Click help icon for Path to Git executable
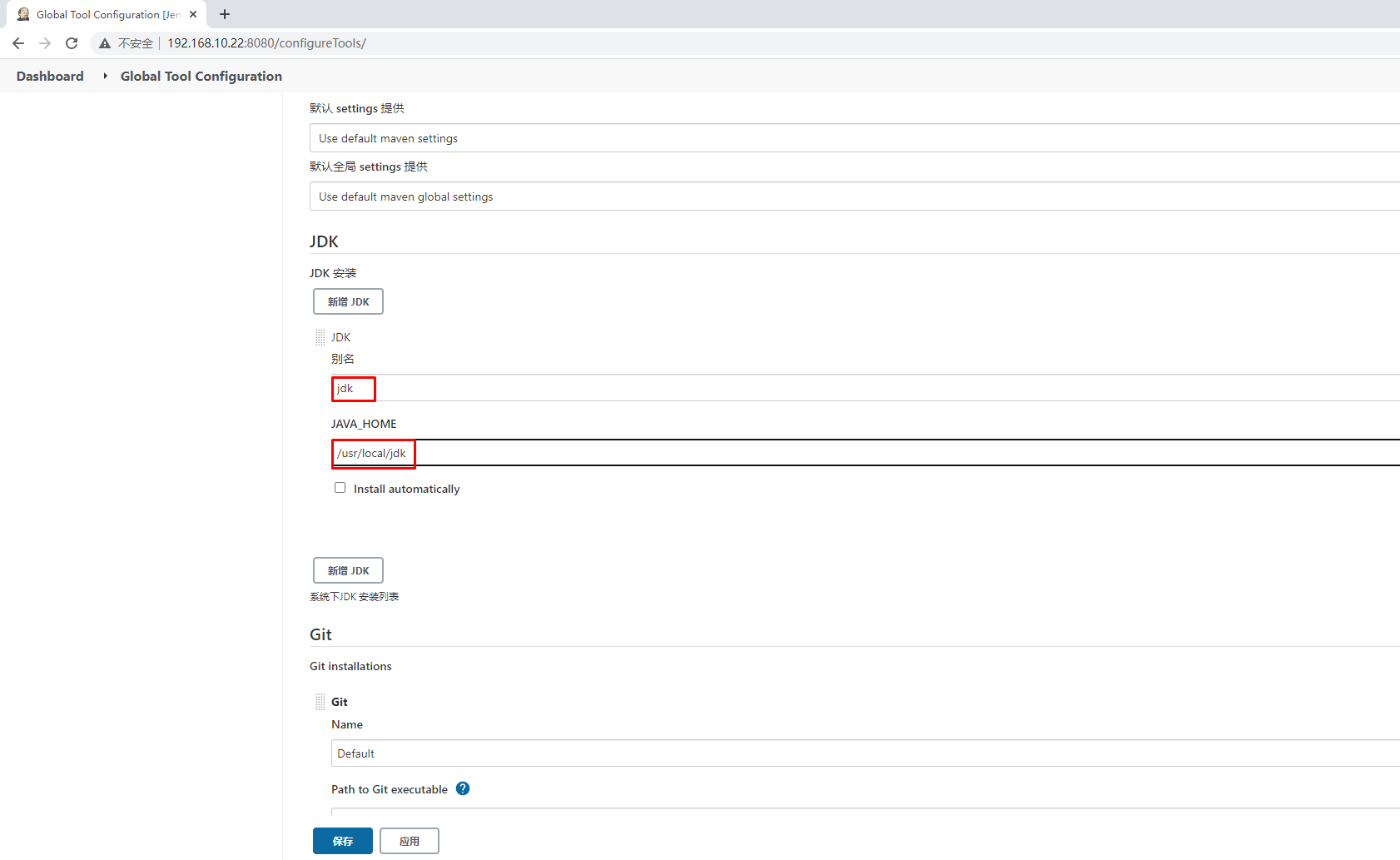Image resolution: width=1400 pixels, height=860 pixels. (x=463, y=788)
